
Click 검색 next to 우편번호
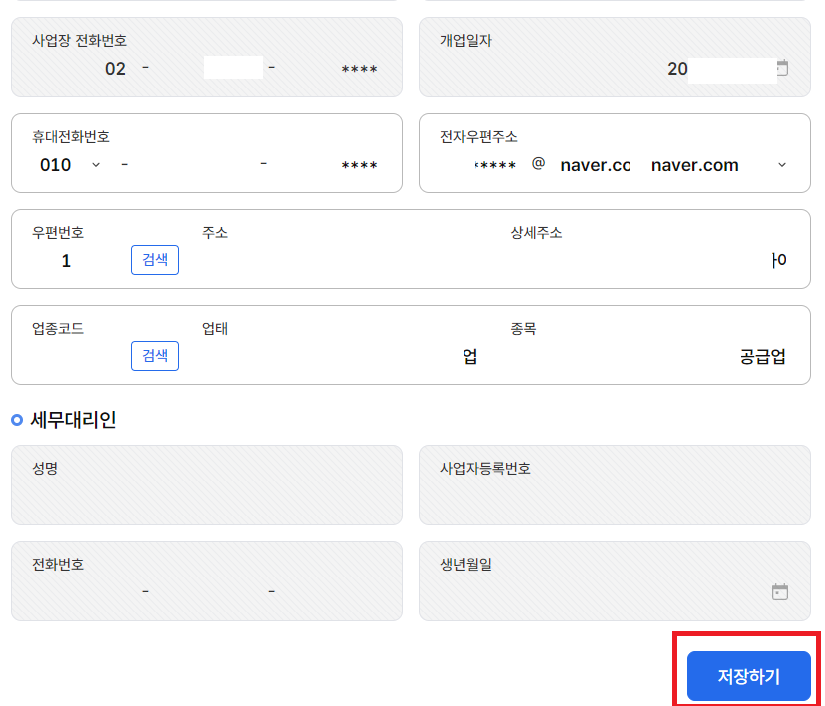154,260
